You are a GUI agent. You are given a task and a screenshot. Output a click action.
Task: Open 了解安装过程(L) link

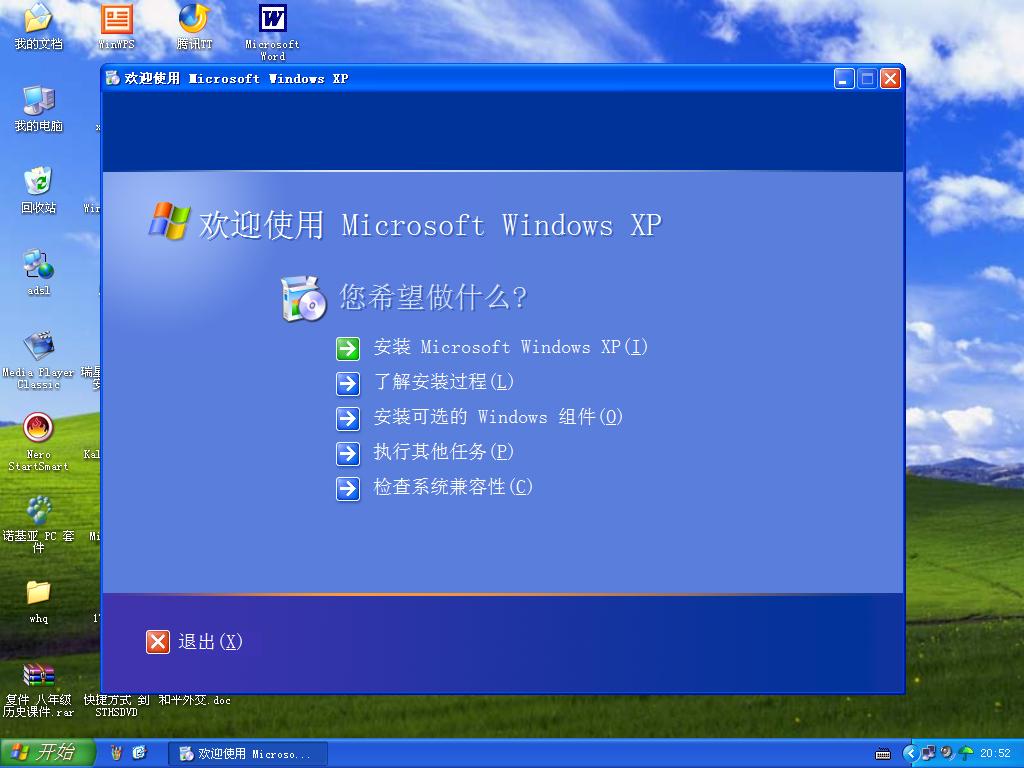[x=443, y=382]
